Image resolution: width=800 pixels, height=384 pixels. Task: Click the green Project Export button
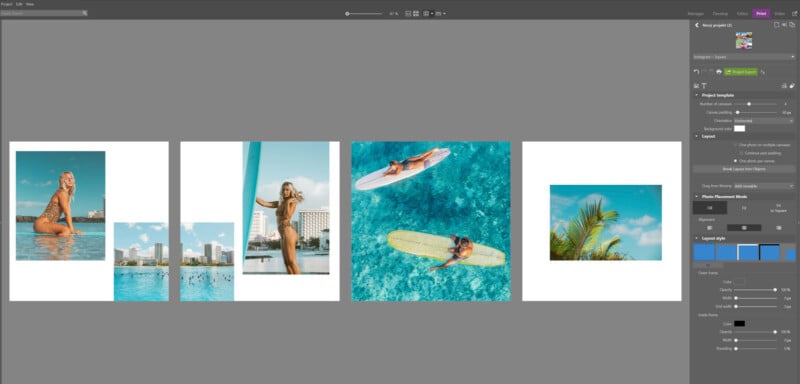pyautogui.click(x=741, y=72)
